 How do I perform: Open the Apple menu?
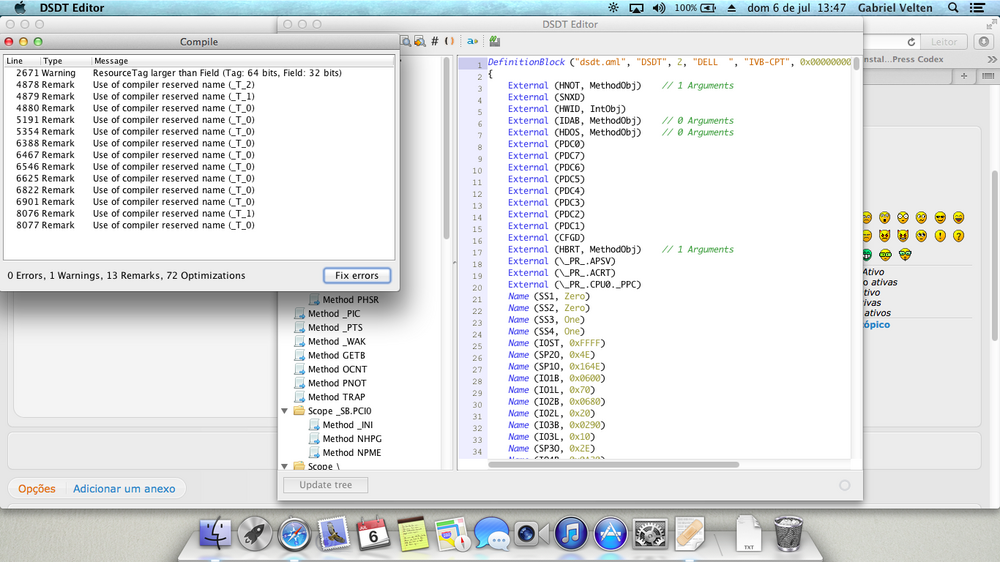[19, 8]
